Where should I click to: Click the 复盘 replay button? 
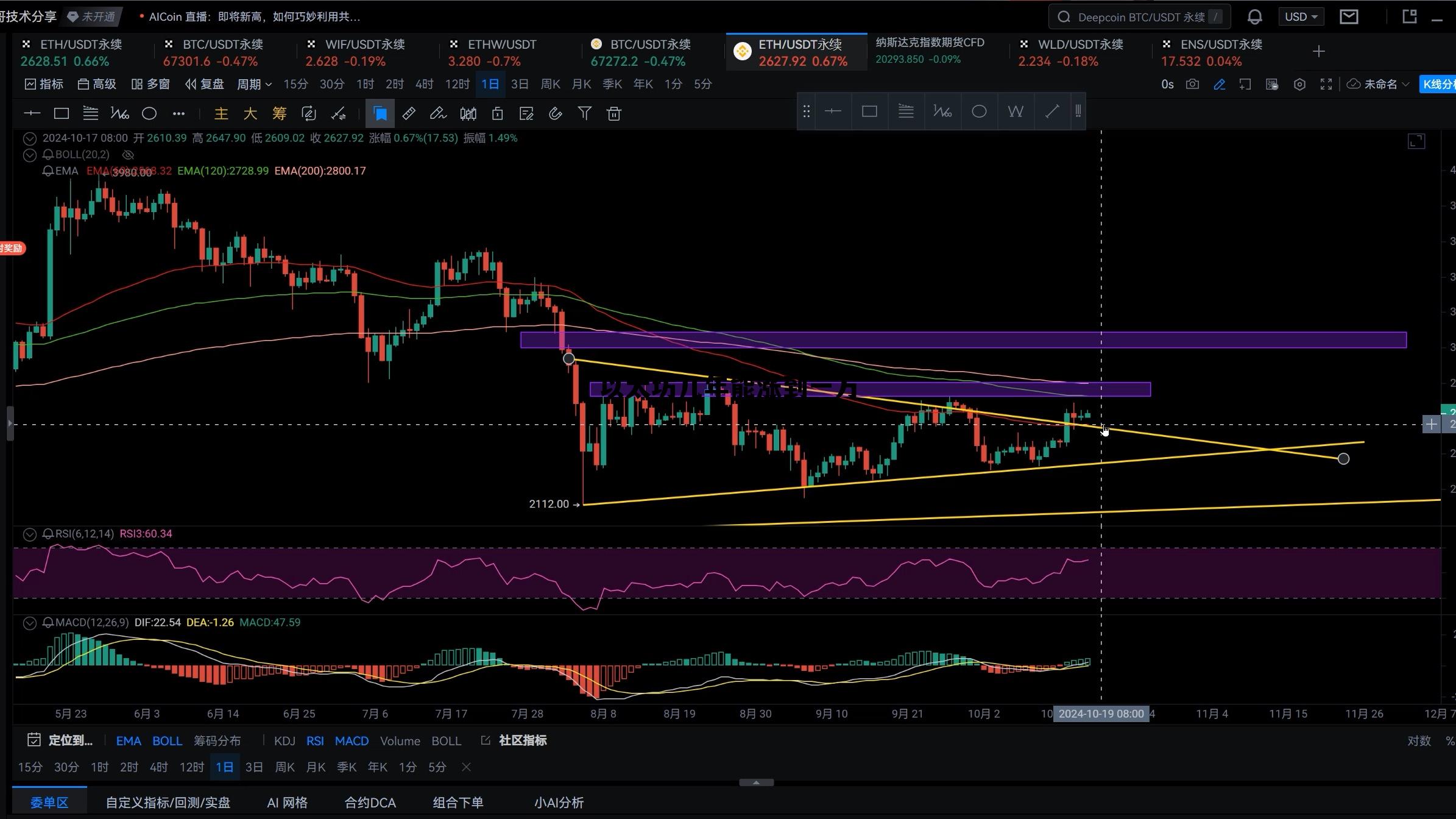(x=205, y=84)
